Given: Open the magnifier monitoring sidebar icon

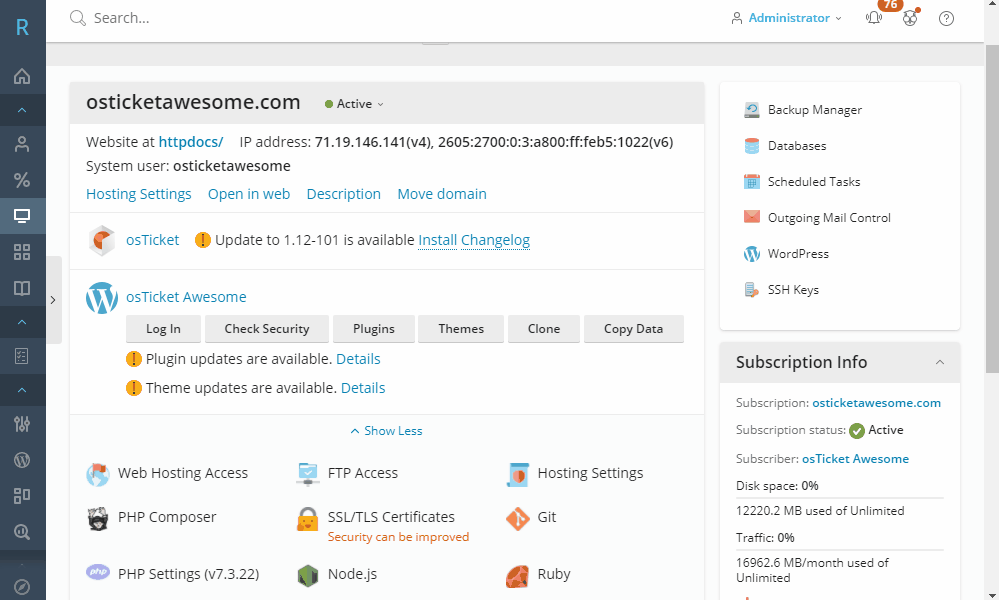Looking at the screenshot, I should 22,532.
